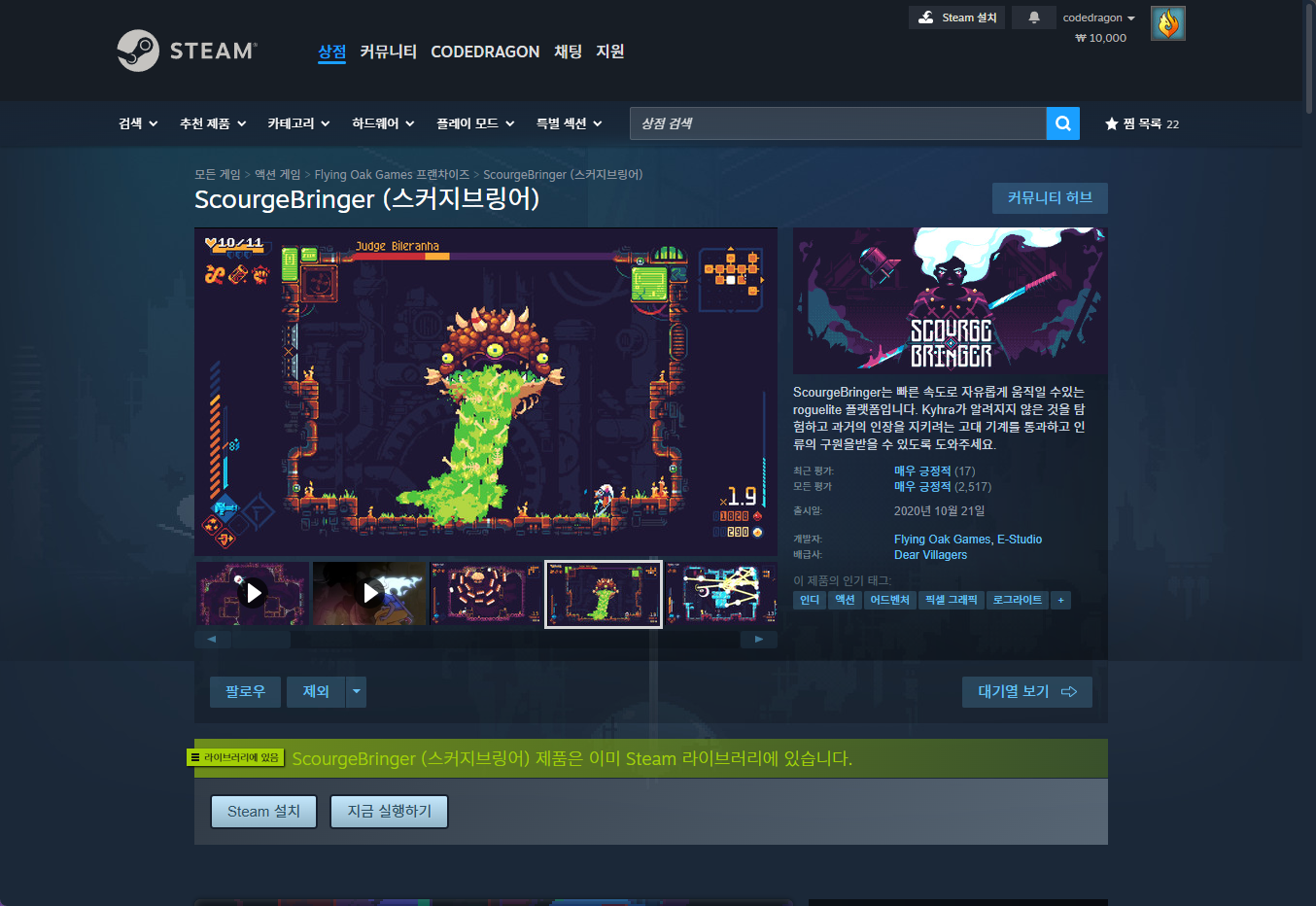Click the Steam 설치 download button at top

tap(957, 17)
